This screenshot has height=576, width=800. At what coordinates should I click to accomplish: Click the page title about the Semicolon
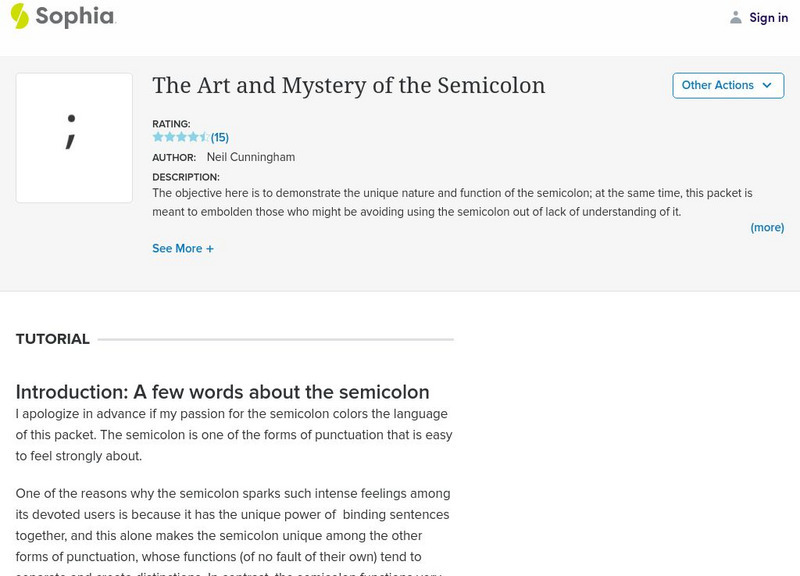tap(348, 85)
